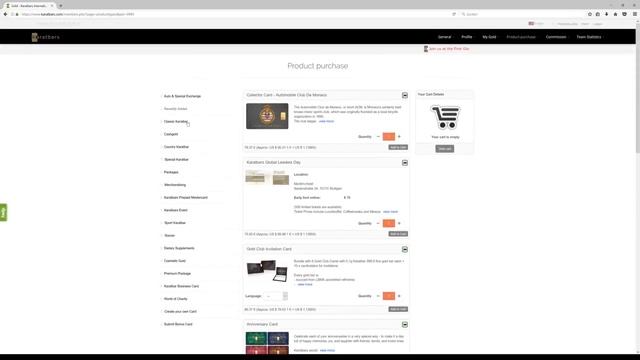Click quantity field of Collector Card Monaco
The width and height of the screenshot is (640, 360).
(x=389, y=137)
